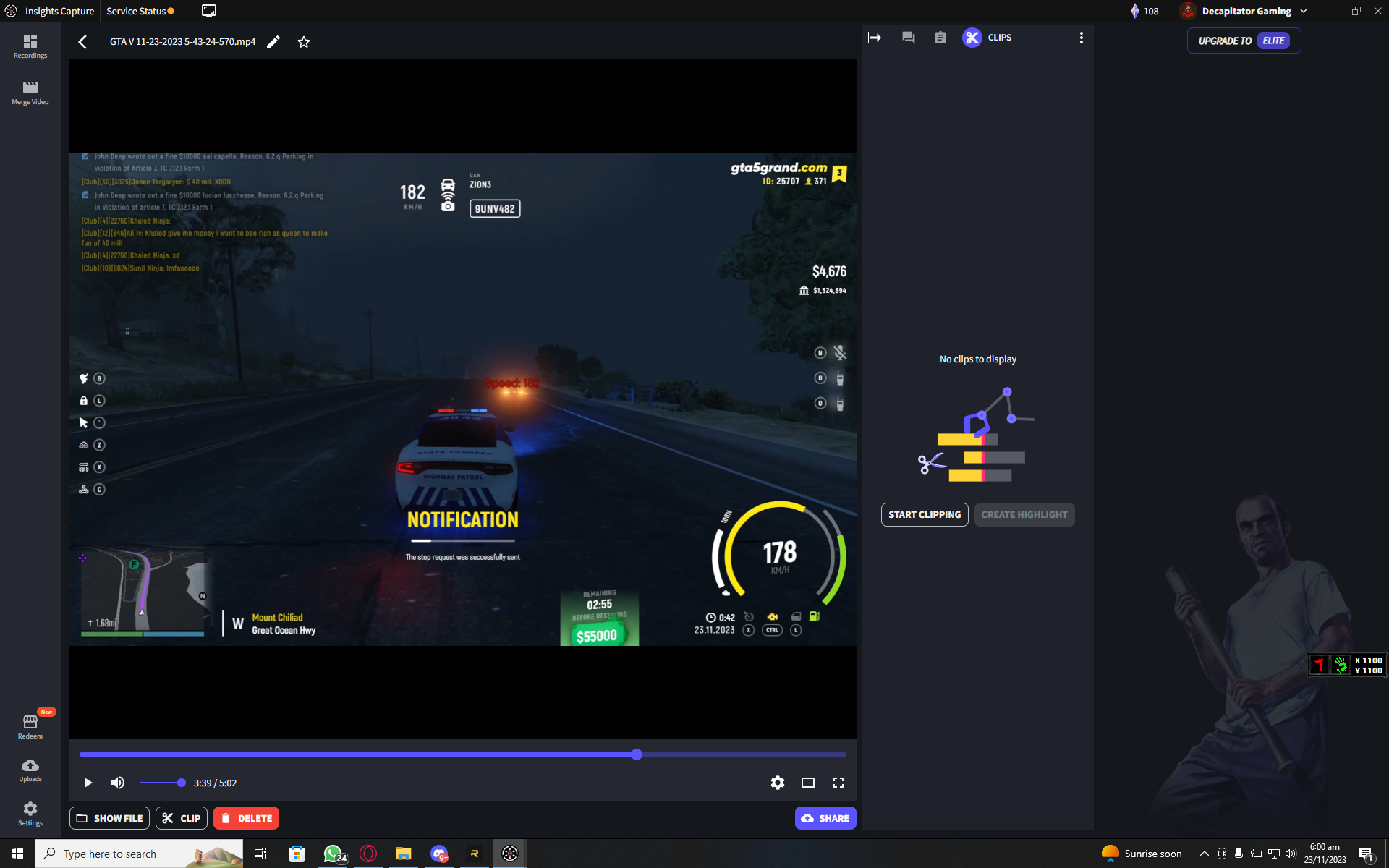Open the Merge Video tool
This screenshot has height=868, width=1389.
click(30, 93)
